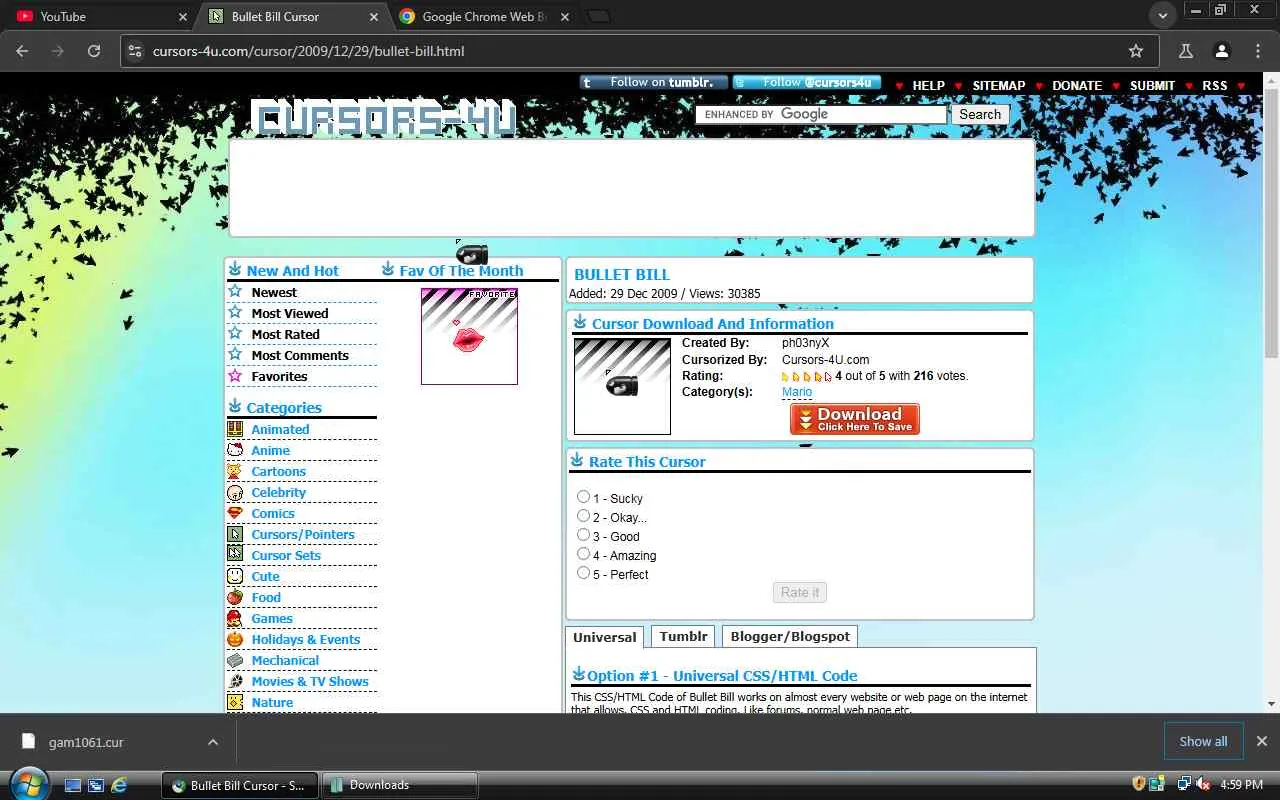Select the '1 - Sucky' rating

click(x=584, y=496)
